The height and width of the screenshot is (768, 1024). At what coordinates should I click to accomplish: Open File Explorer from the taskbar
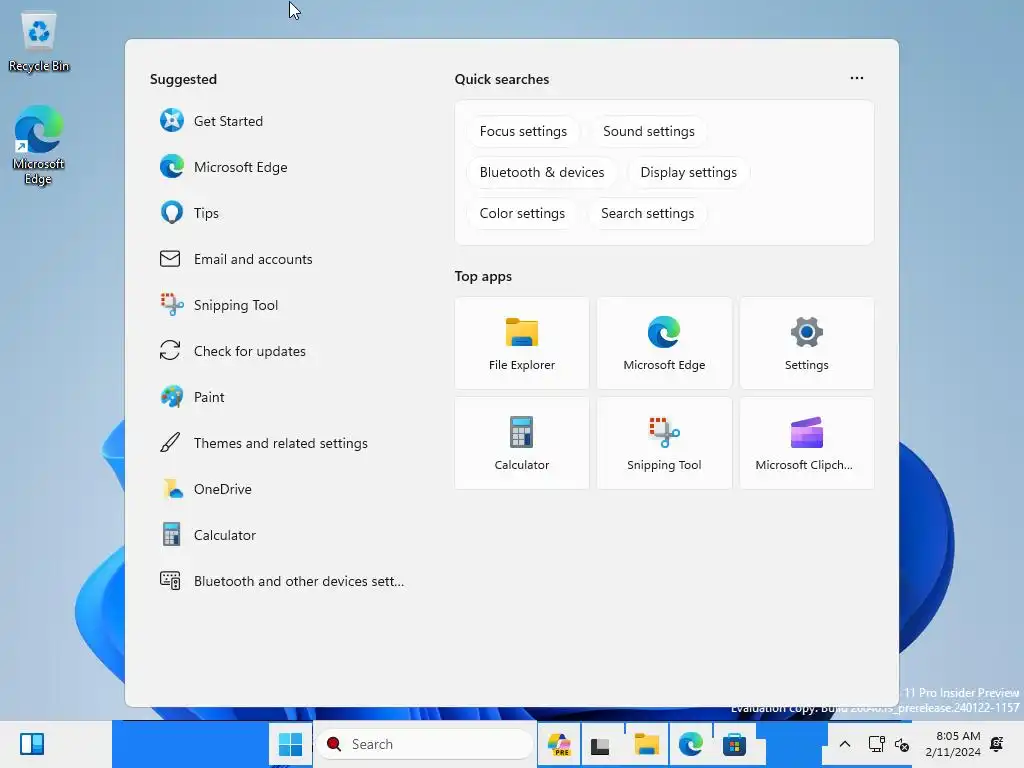tap(647, 744)
